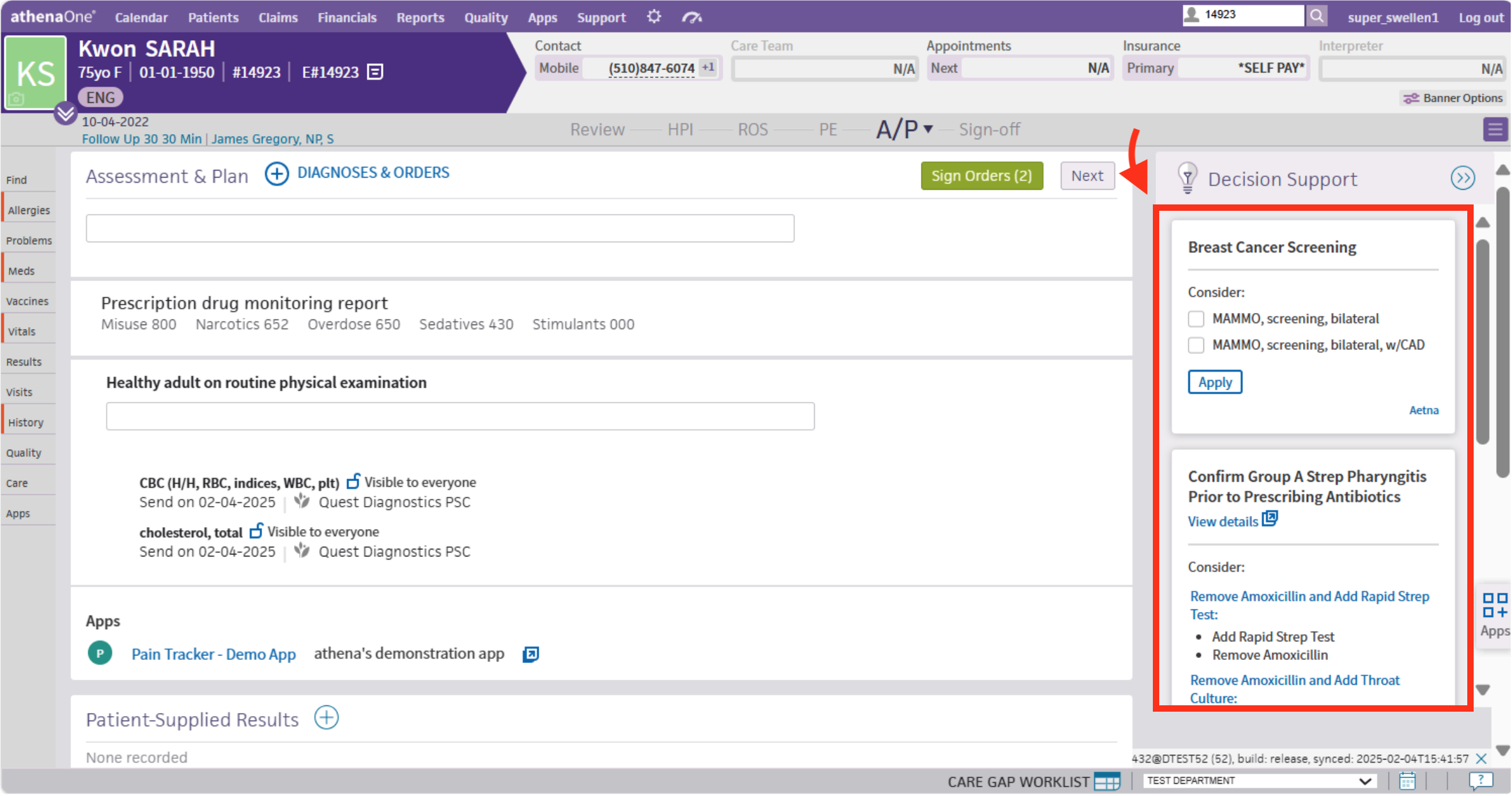
Task: Click Decision Support scrollbar down arrow
Action: (1483, 690)
